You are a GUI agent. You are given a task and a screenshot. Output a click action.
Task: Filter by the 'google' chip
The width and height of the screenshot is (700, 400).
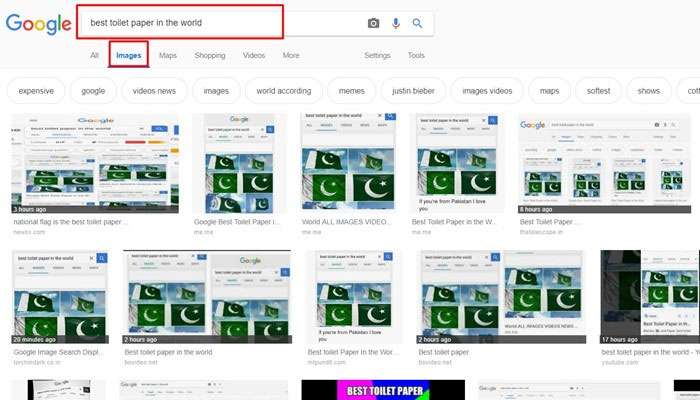93,91
